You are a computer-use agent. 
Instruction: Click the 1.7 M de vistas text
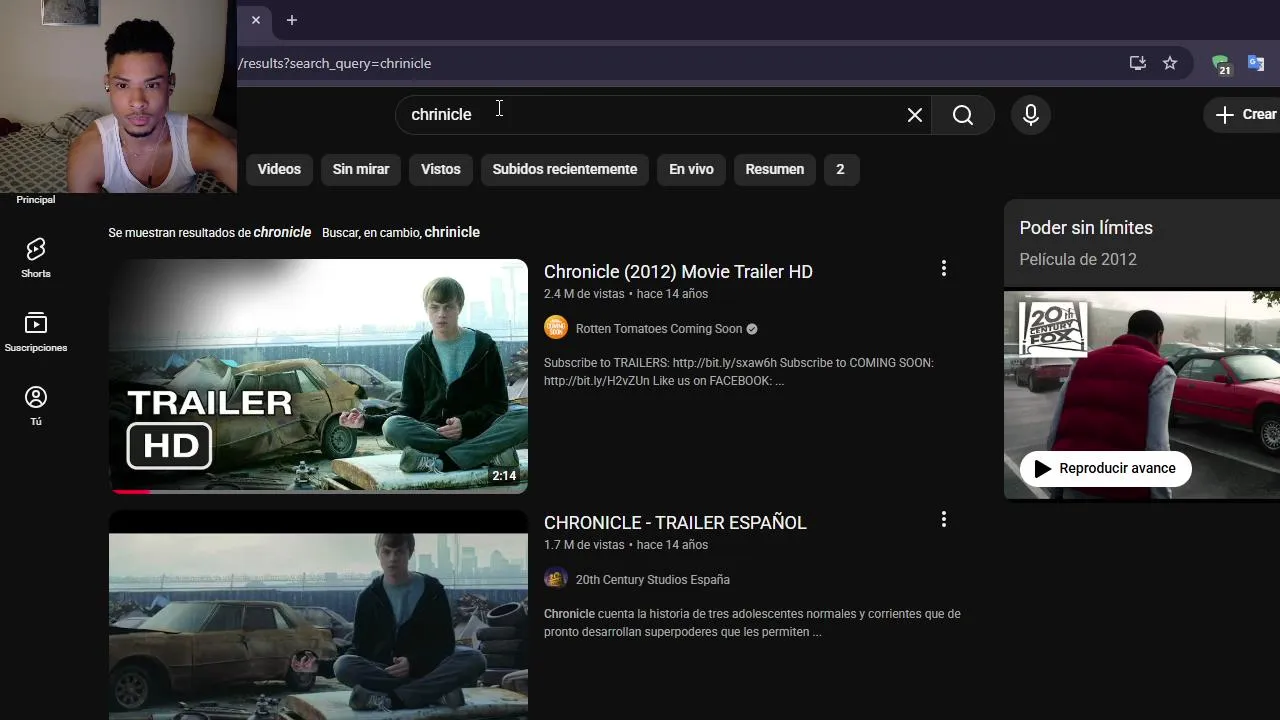(x=584, y=545)
